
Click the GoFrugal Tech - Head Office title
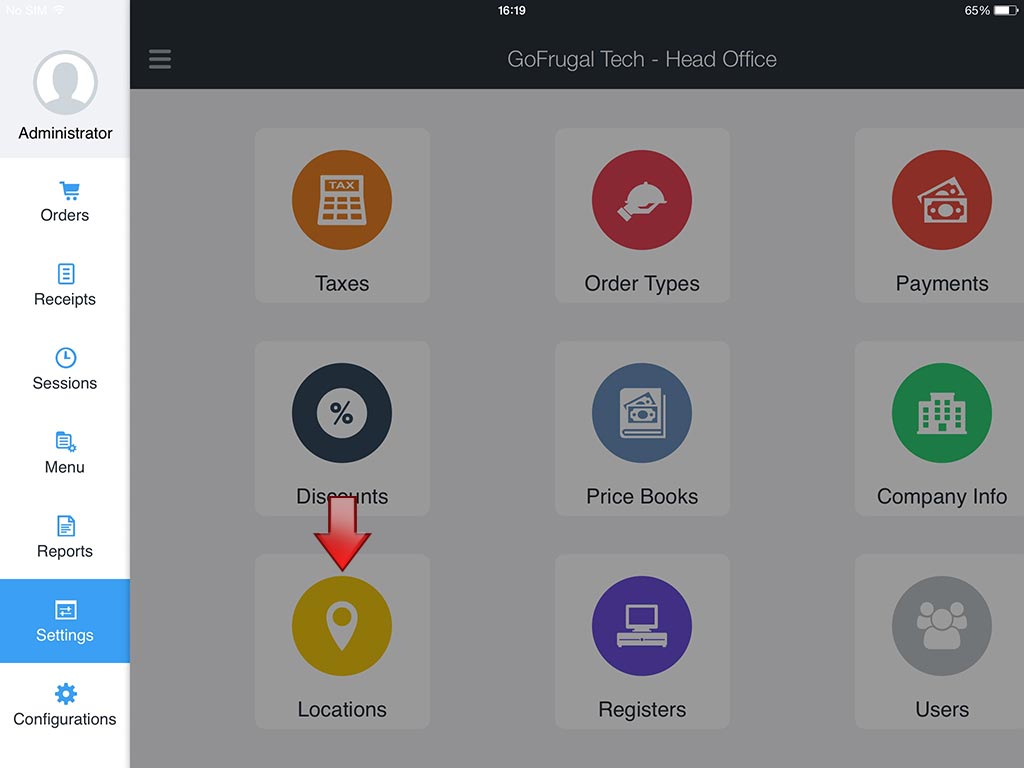click(x=642, y=59)
